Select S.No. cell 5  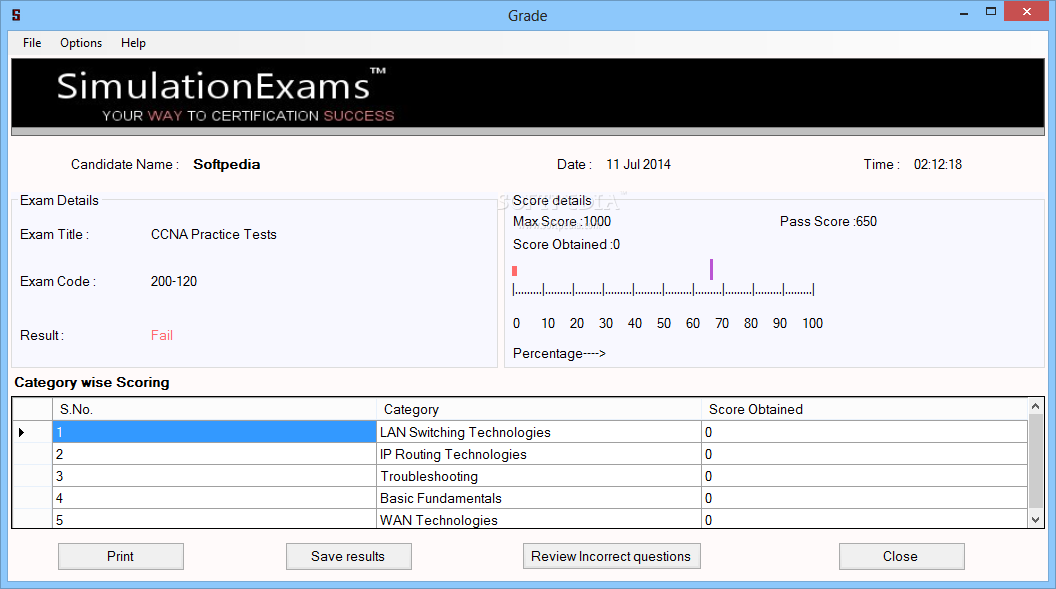pyautogui.click(x=214, y=519)
